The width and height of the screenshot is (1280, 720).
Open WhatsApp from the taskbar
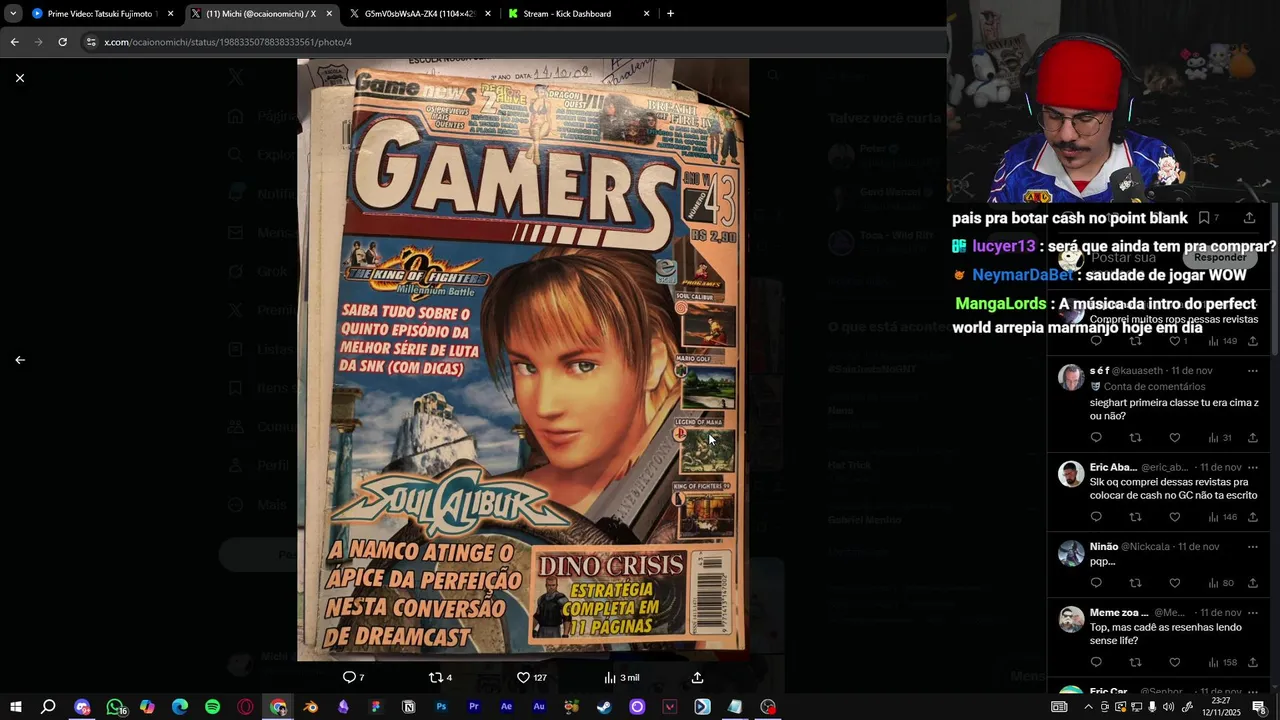pos(115,707)
